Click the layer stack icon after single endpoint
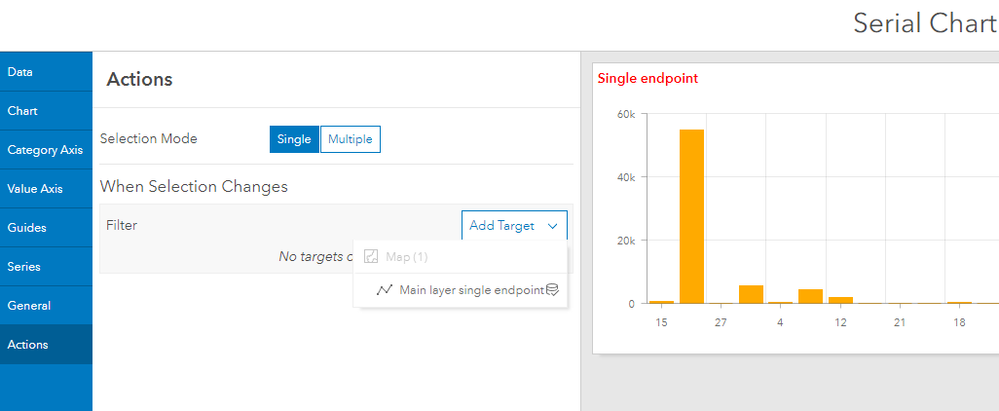 (x=552, y=291)
